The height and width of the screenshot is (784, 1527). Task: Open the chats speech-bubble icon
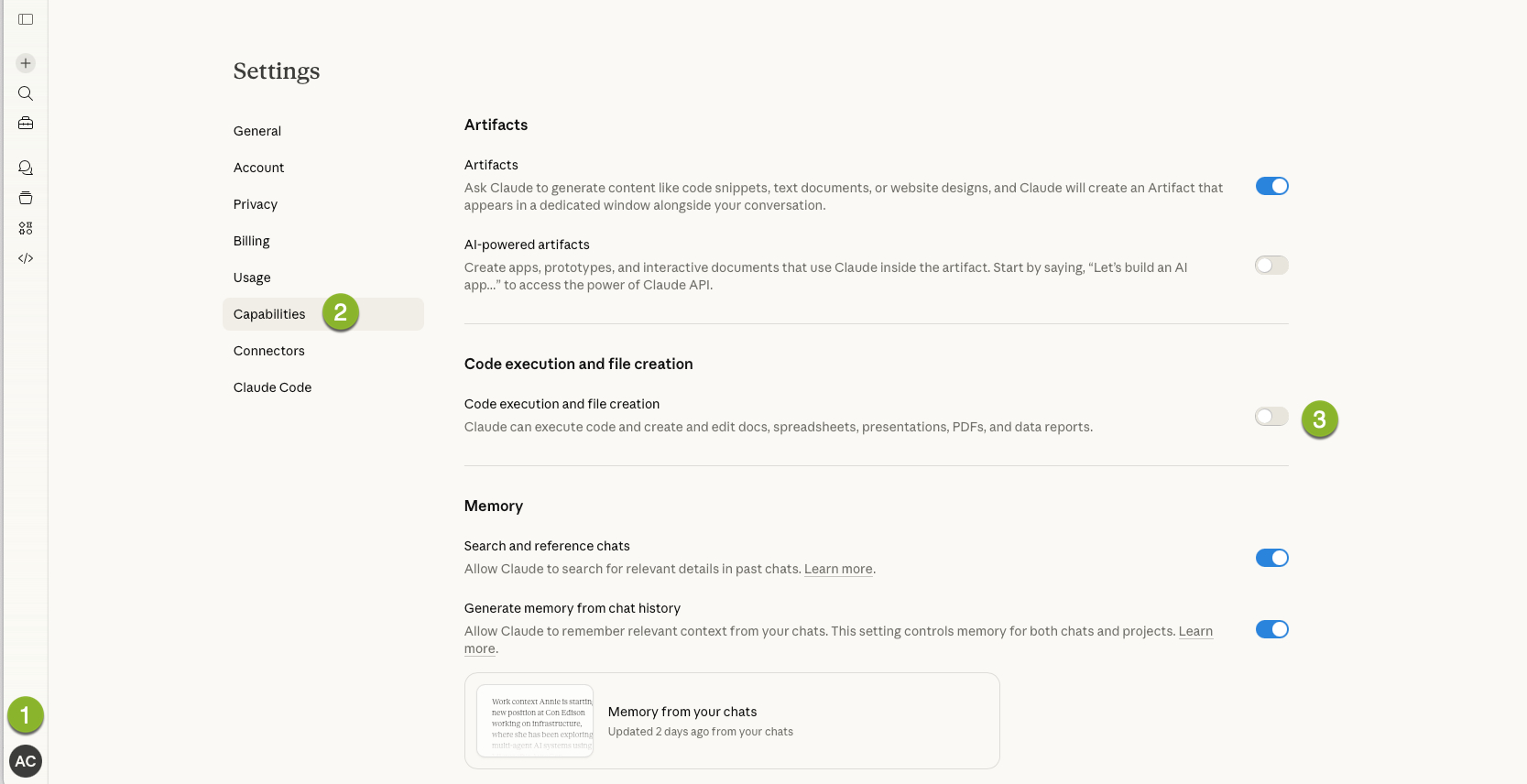pyautogui.click(x=26, y=168)
